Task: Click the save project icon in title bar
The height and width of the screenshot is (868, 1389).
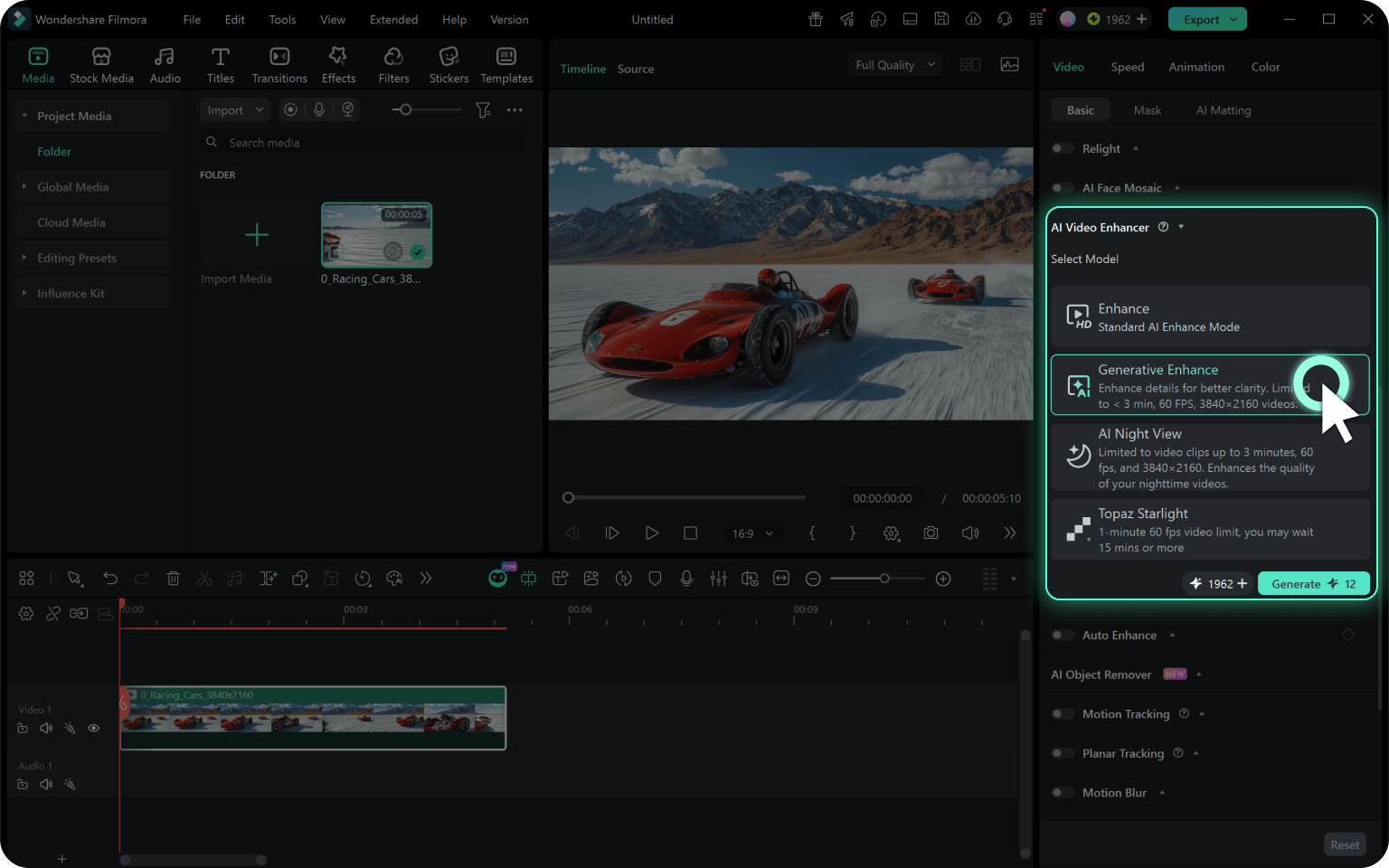Action: (941, 19)
